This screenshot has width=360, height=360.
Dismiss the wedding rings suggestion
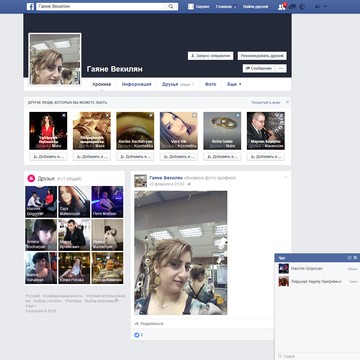(238, 115)
